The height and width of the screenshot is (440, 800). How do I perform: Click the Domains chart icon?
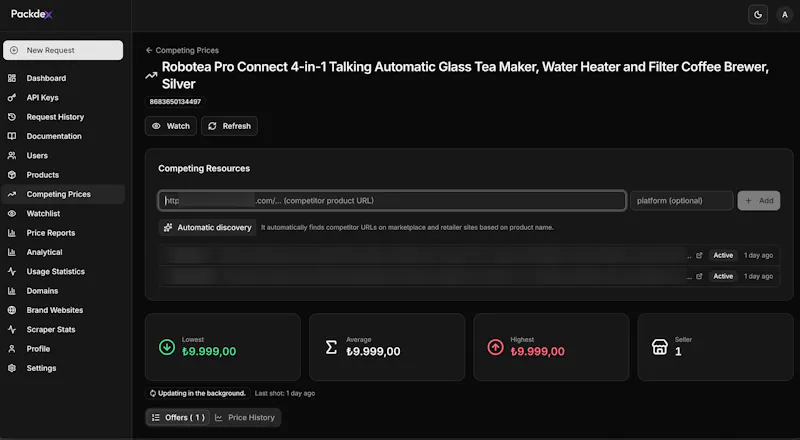12,291
